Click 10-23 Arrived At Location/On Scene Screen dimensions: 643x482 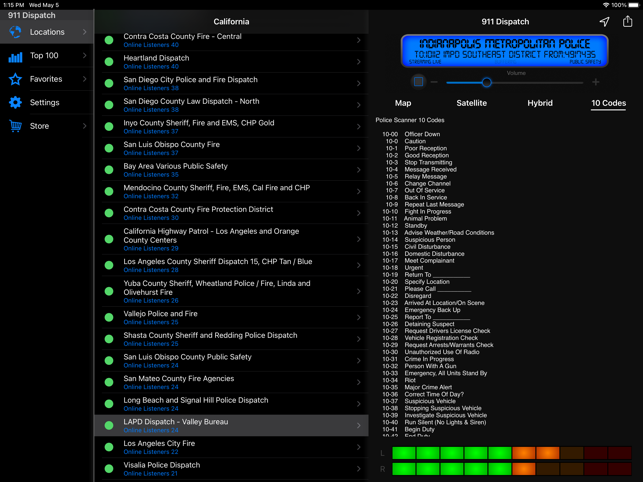pos(433,303)
